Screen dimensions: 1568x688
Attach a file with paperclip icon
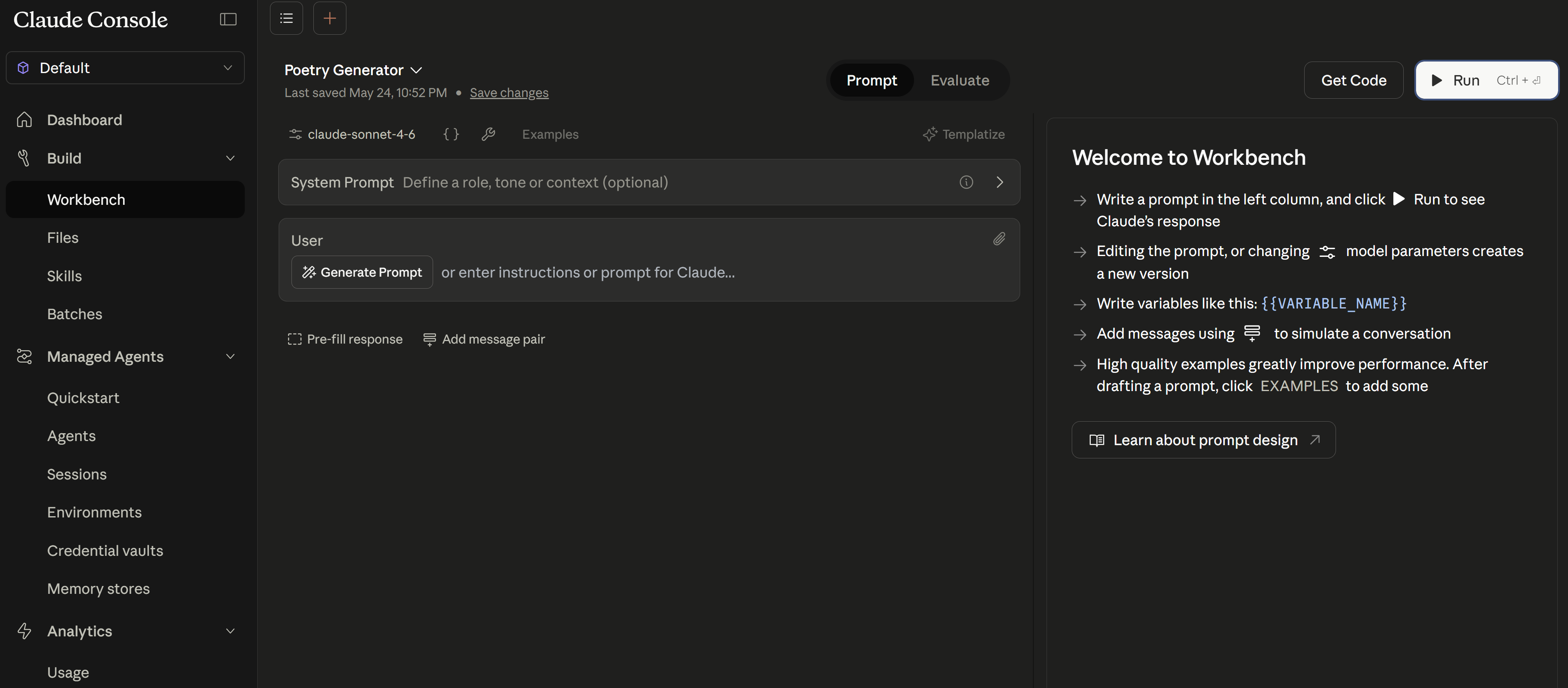999,239
